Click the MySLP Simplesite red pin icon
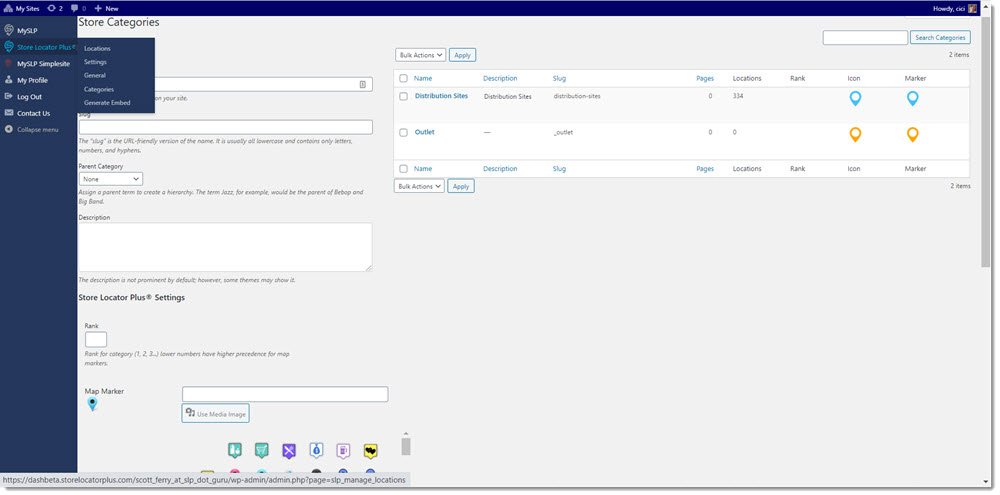 [x=9, y=64]
